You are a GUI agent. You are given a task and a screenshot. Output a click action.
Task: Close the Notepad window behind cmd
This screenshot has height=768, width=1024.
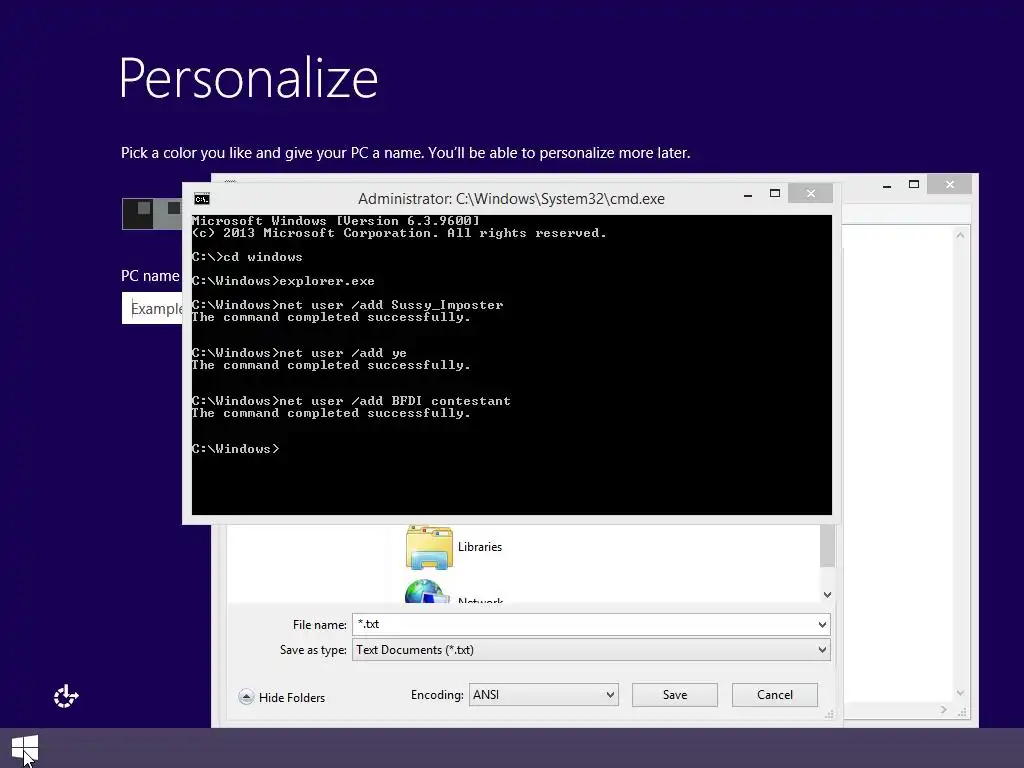tap(950, 185)
